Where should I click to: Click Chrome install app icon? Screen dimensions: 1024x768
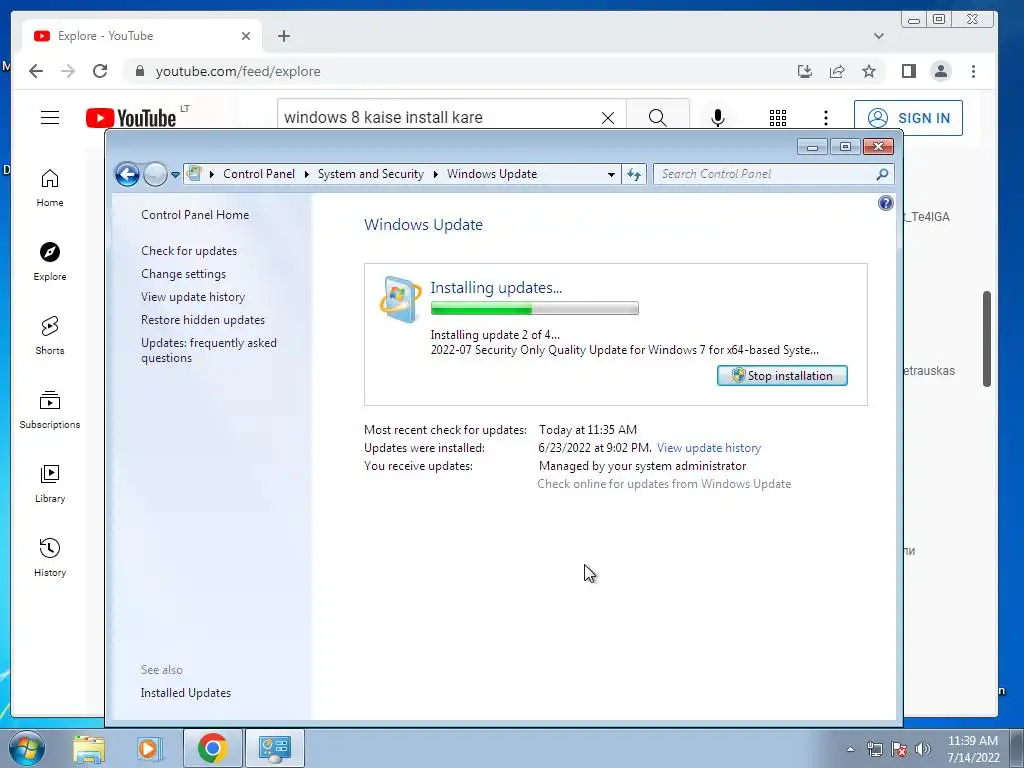tap(805, 71)
